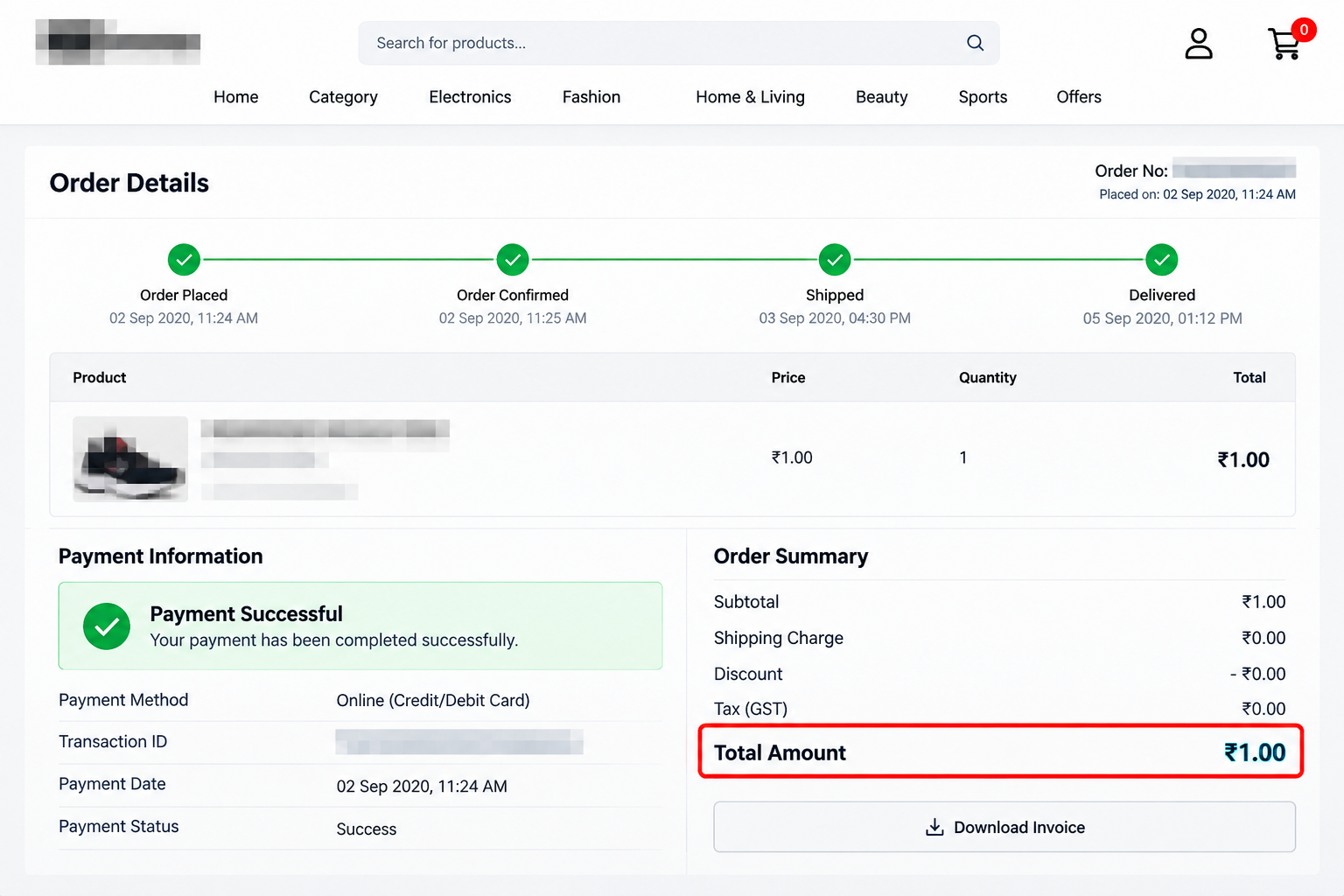This screenshot has height=896, width=1344.
Task: Click the 'Online (Credit/Debit Card)' payment method value
Action: 433,700
